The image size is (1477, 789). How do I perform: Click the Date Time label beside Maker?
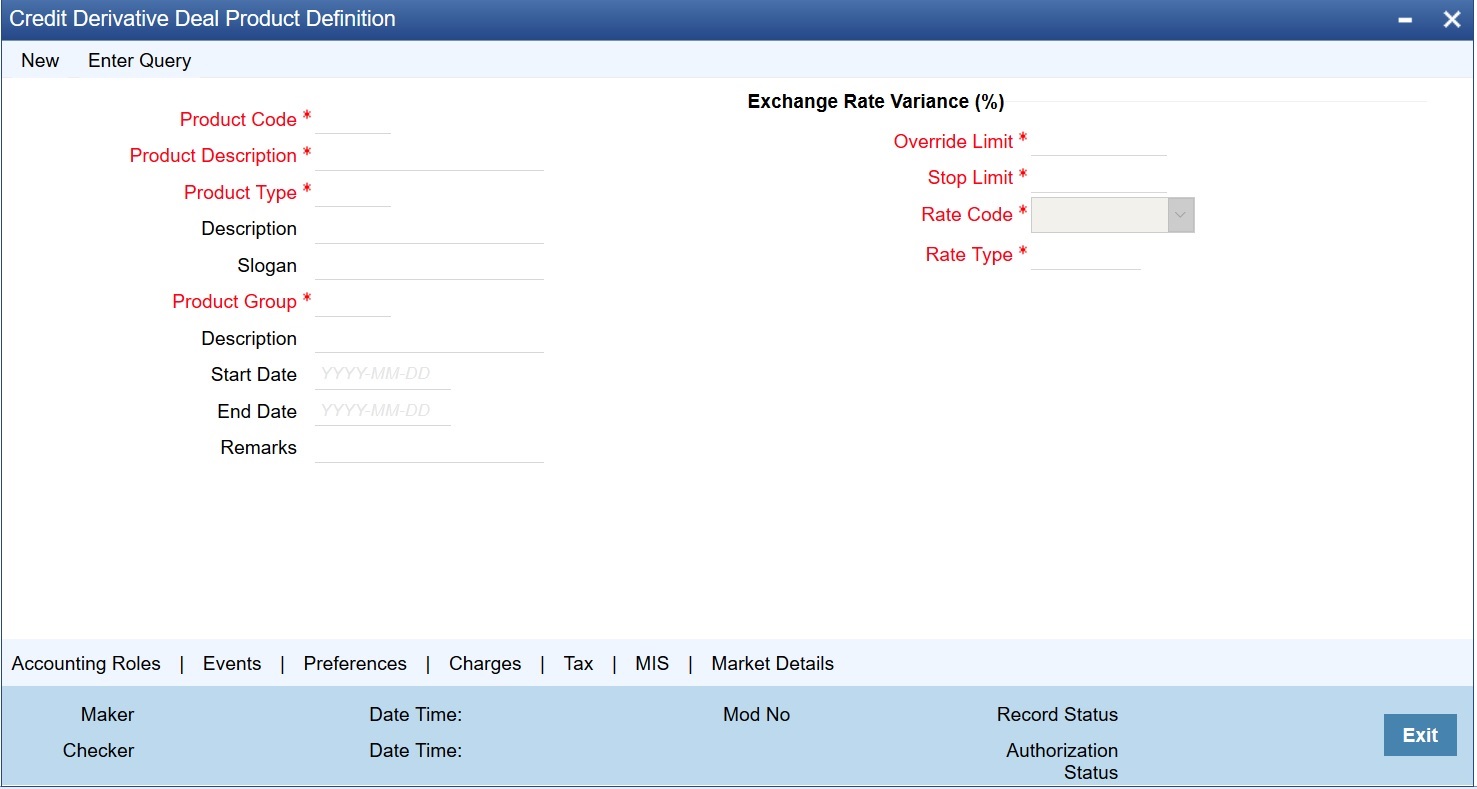[416, 715]
